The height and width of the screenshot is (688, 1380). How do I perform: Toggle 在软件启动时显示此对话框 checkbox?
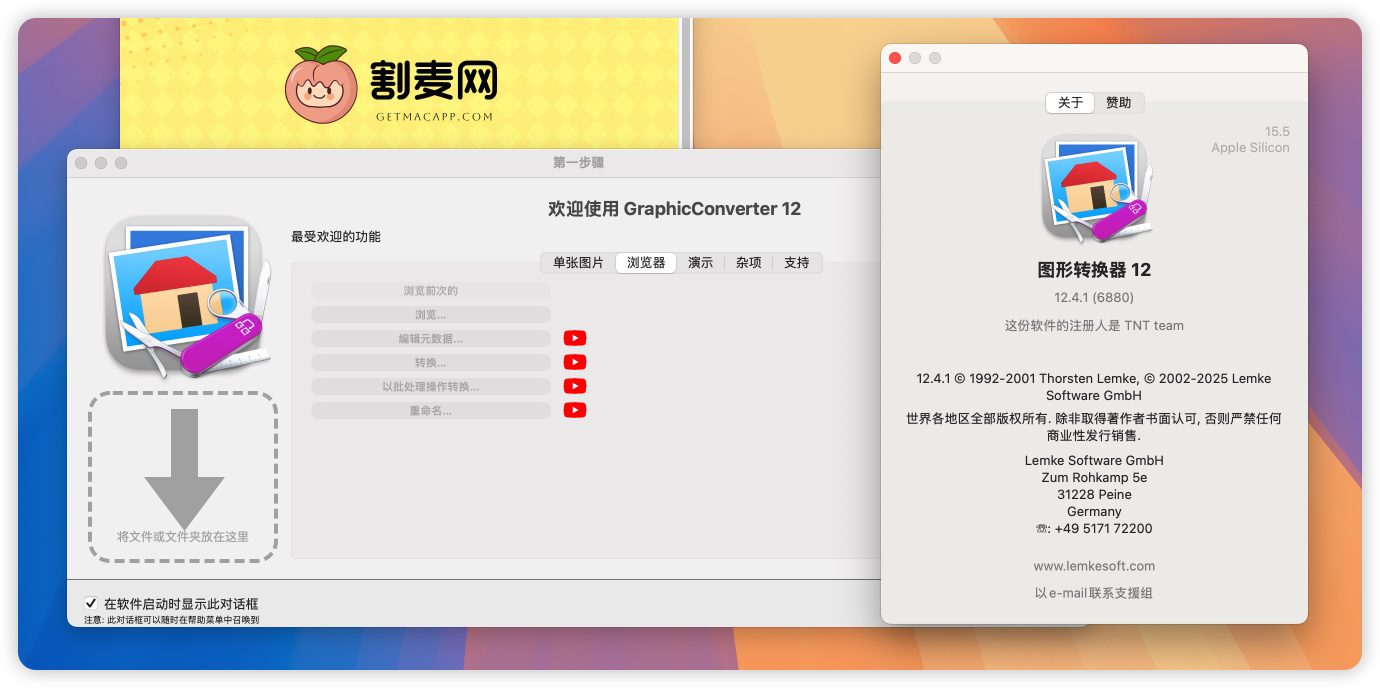coord(91,604)
